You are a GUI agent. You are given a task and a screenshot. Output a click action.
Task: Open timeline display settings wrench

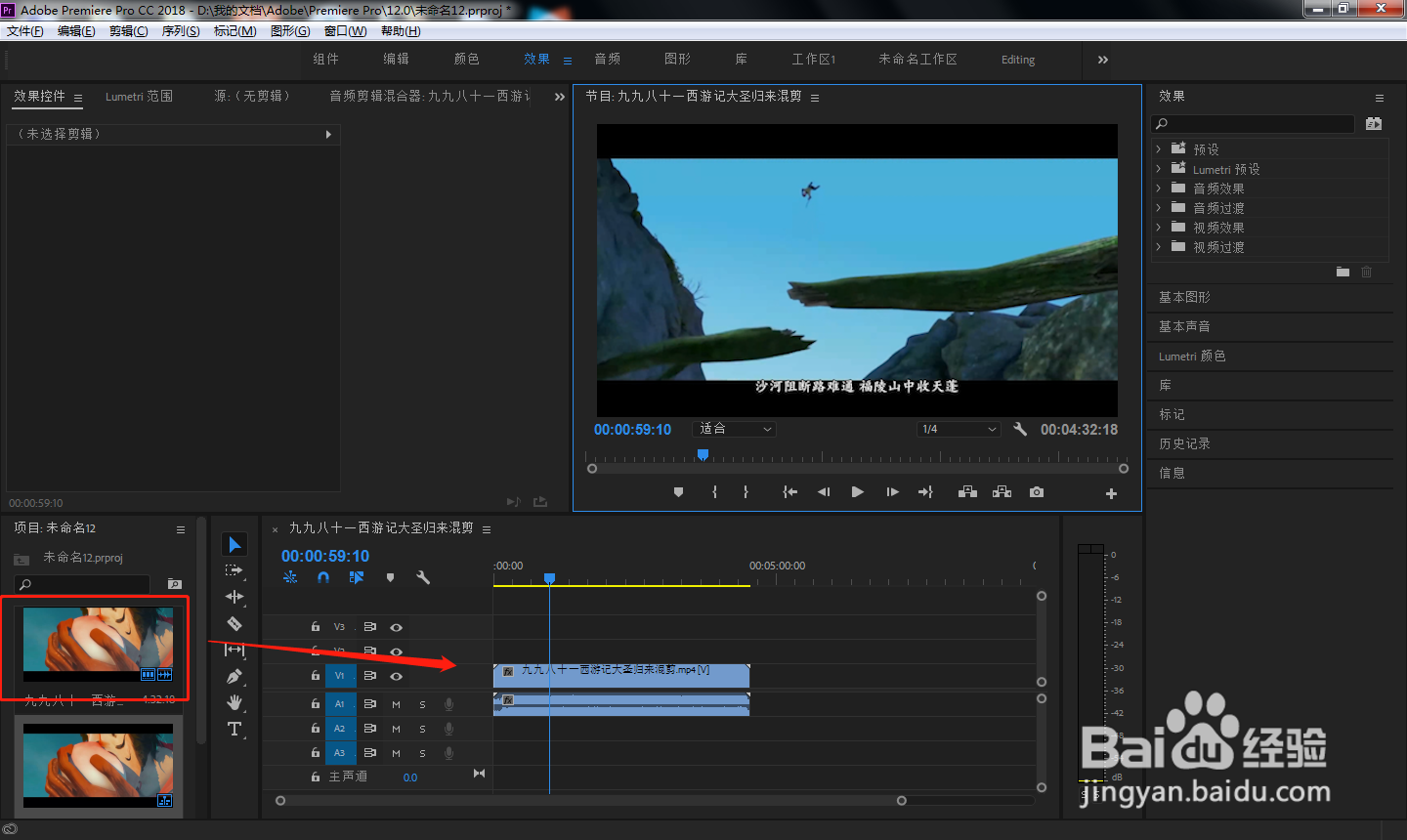pos(423,577)
